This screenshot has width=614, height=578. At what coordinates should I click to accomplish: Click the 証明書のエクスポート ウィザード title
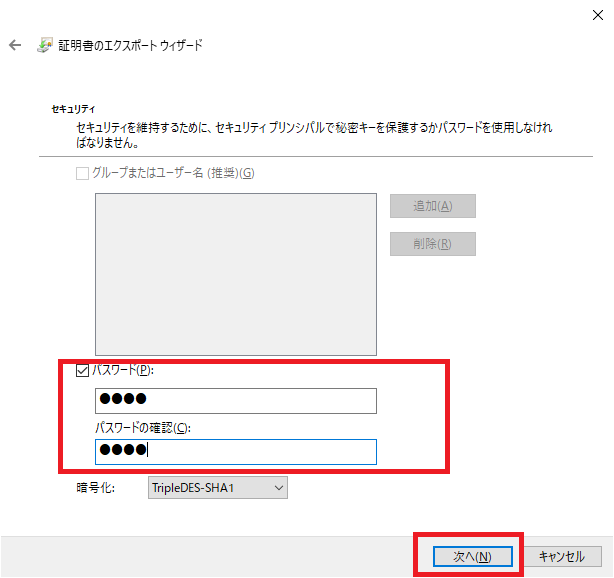(130, 45)
